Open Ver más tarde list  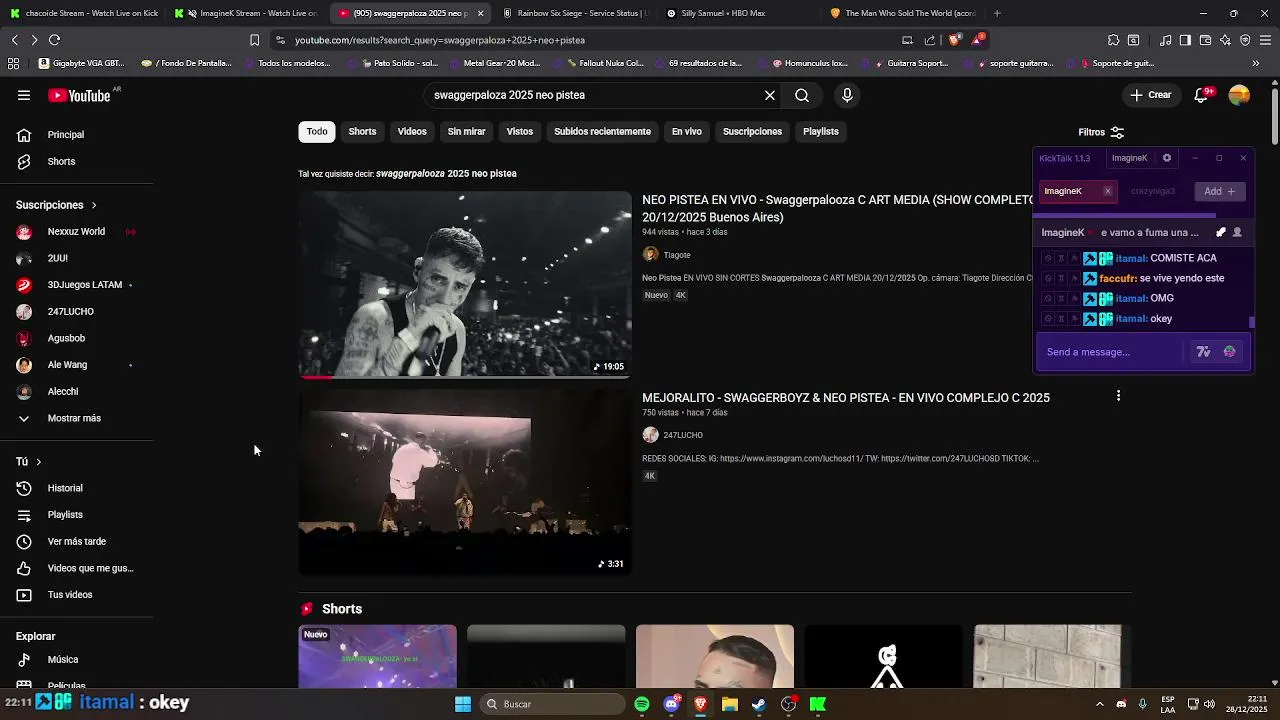[77, 541]
